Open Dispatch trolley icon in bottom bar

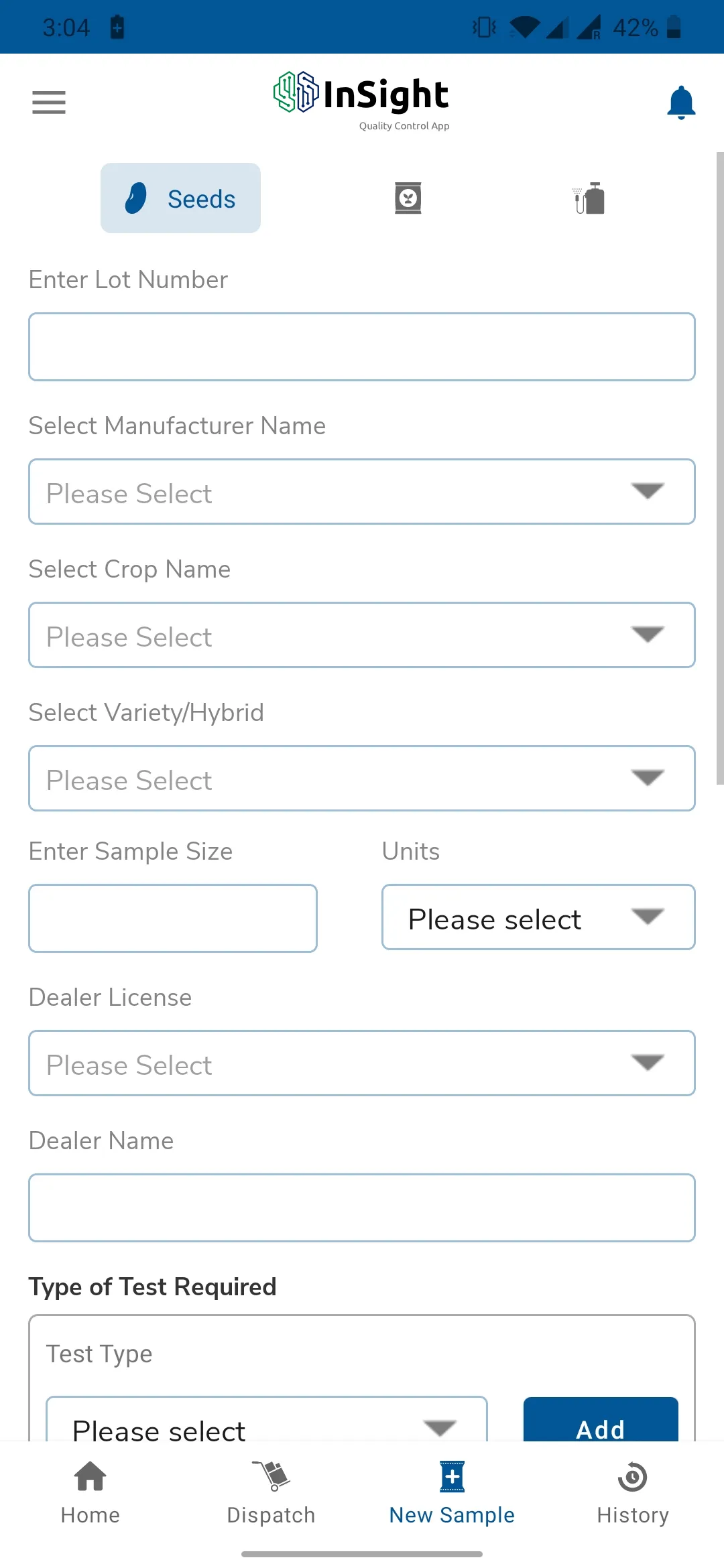[x=271, y=1476]
